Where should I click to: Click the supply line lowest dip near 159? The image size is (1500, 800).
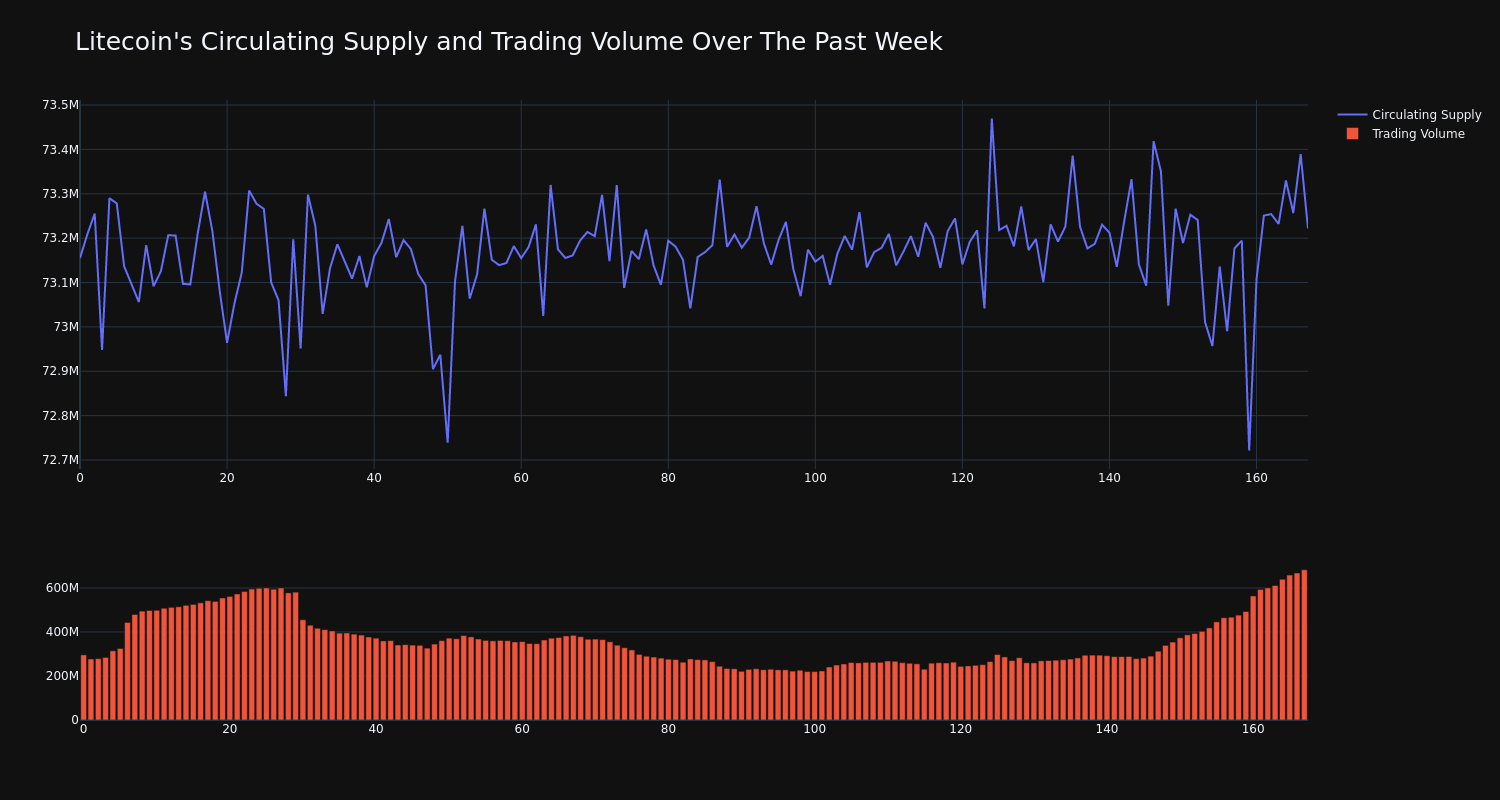[1249, 449]
